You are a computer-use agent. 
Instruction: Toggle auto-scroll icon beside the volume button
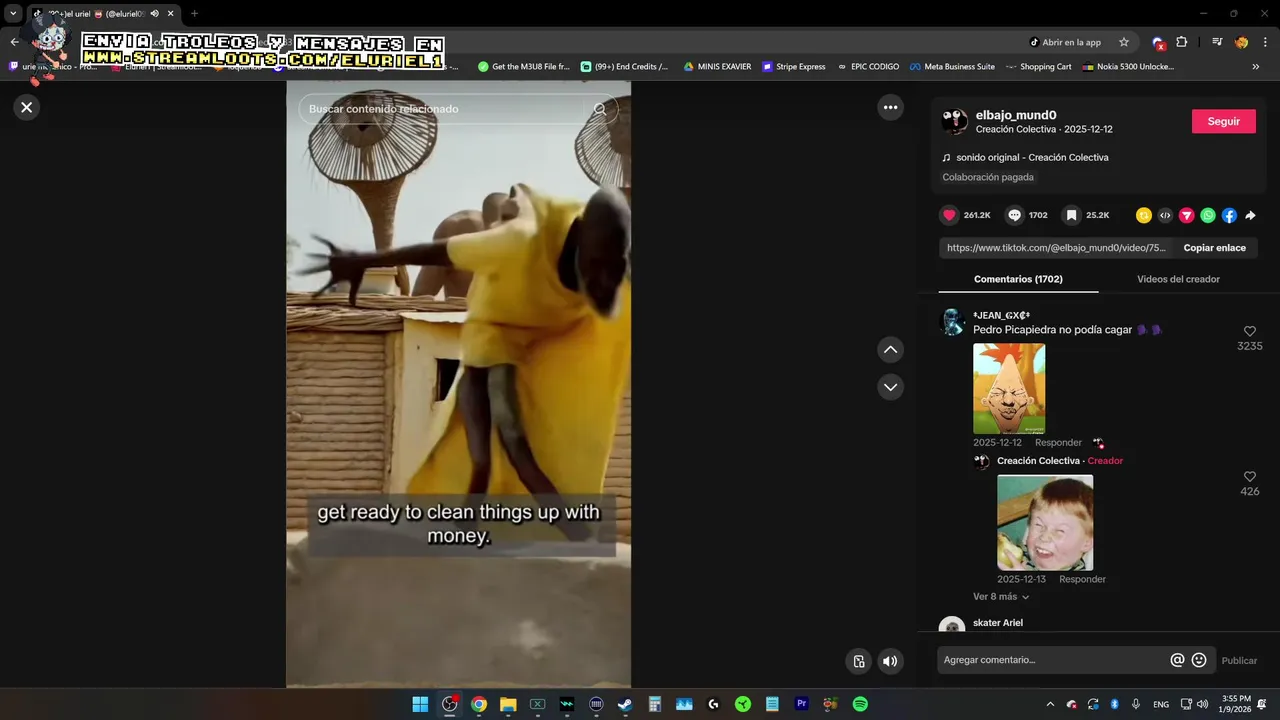pyautogui.click(x=859, y=661)
